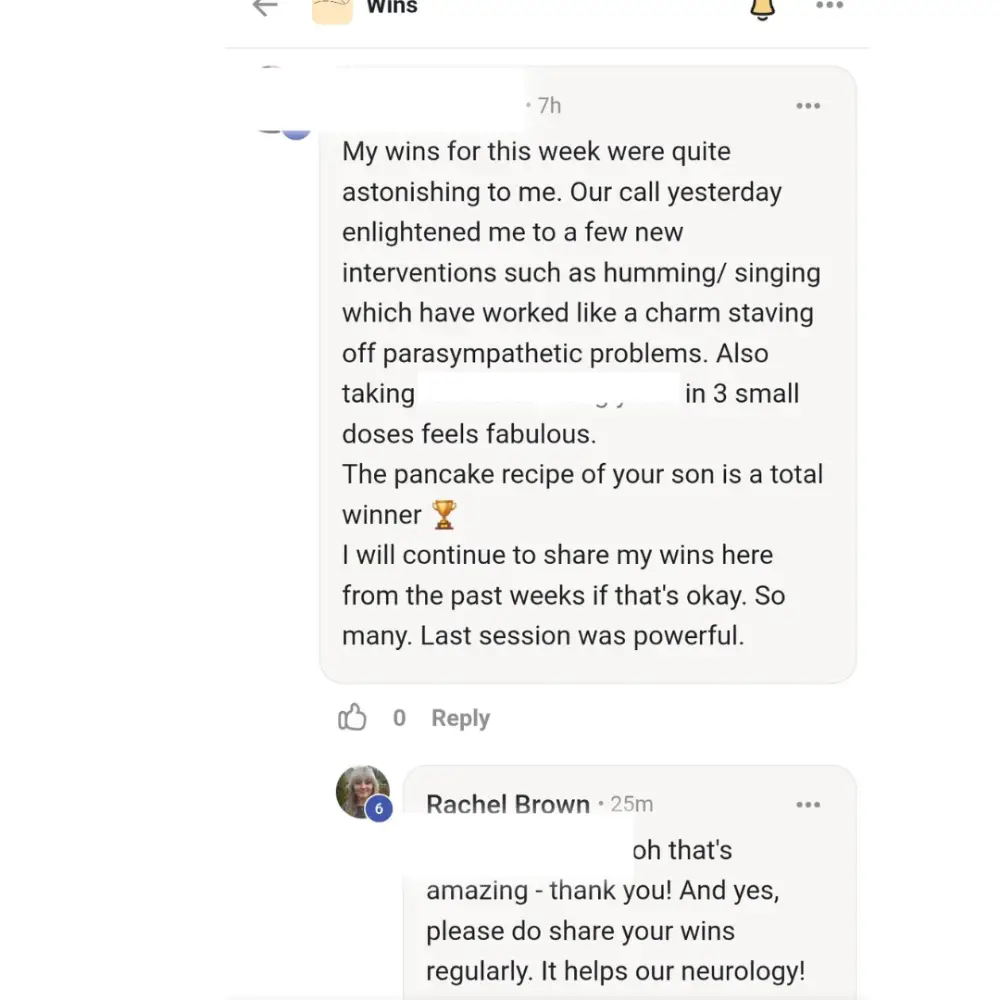Open more options on Rachel Brown's reply
The image size is (1000, 1000).
(808, 805)
